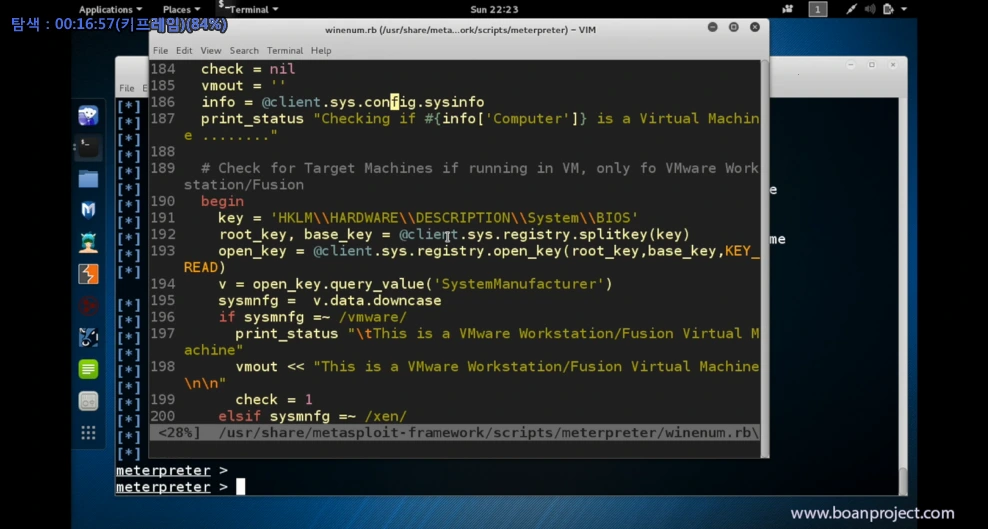
Task: Click the network connection icon in top bar
Action: point(852,9)
